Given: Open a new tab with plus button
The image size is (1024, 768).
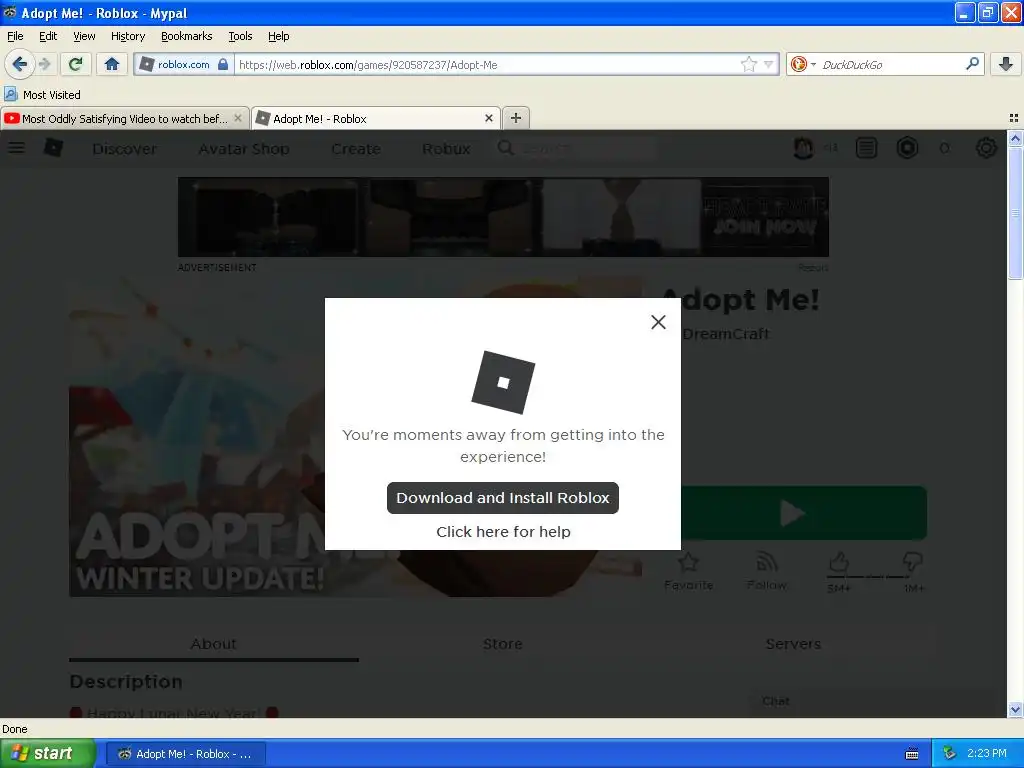Looking at the screenshot, I should click(516, 118).
